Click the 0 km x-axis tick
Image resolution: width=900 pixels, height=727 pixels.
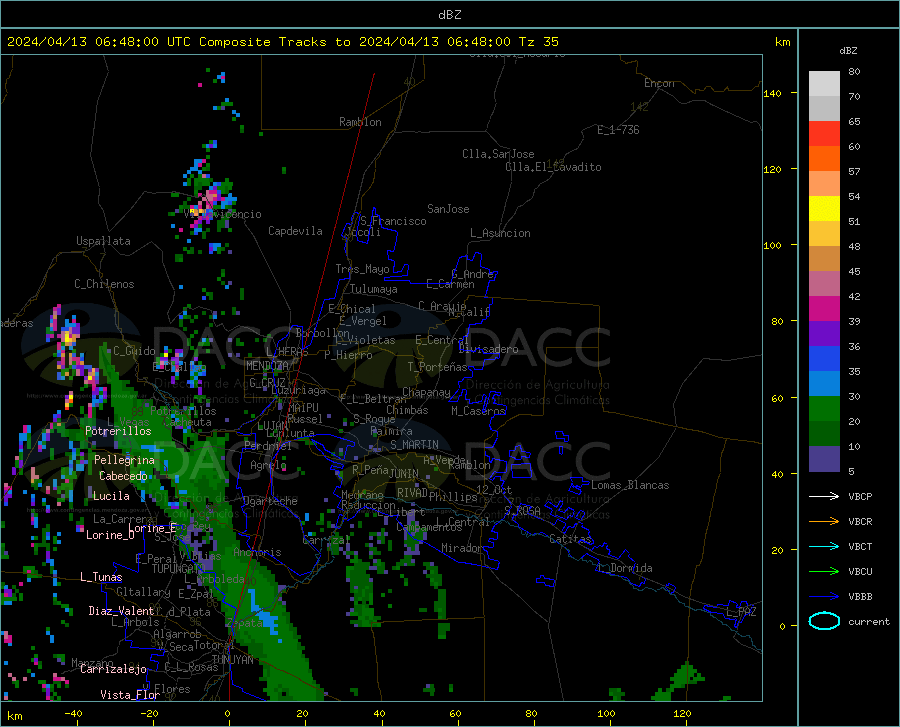(228, 713)
